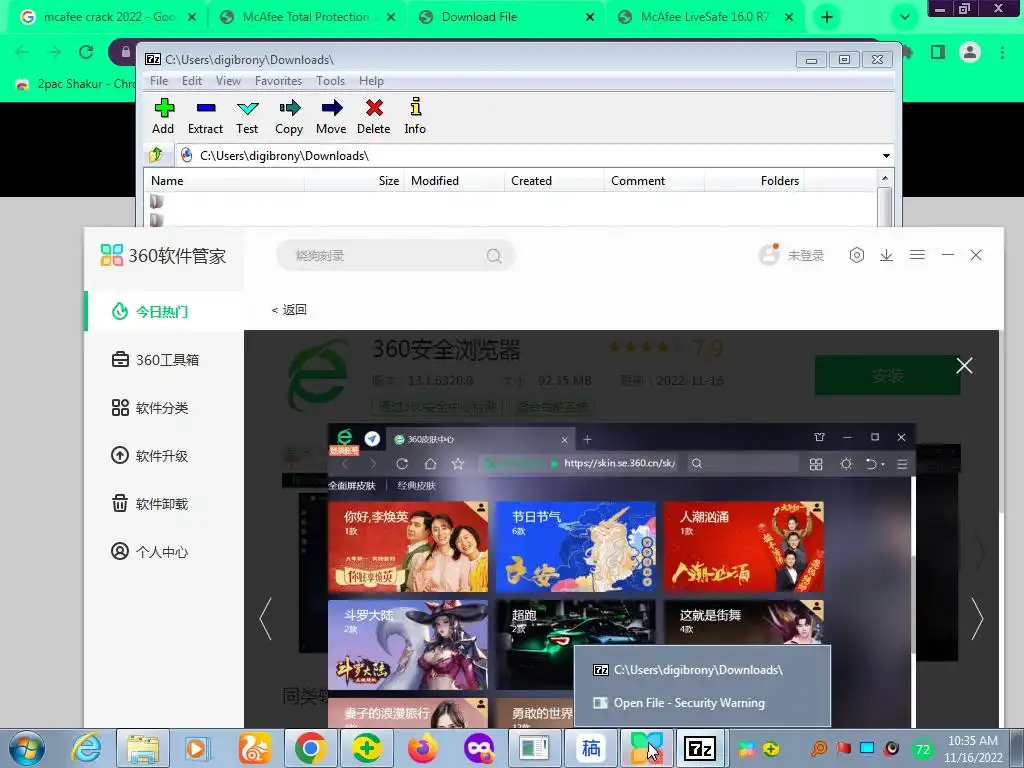Click the taskbar clock showing 10:35 AM
1024x768 pixels.
point(972,748)
